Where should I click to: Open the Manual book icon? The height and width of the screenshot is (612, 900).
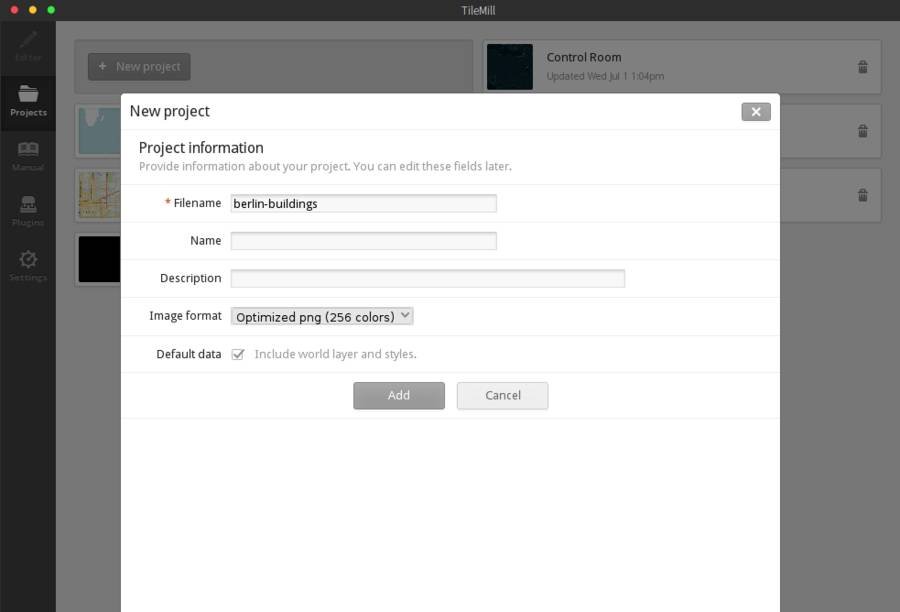click(28, 150)
